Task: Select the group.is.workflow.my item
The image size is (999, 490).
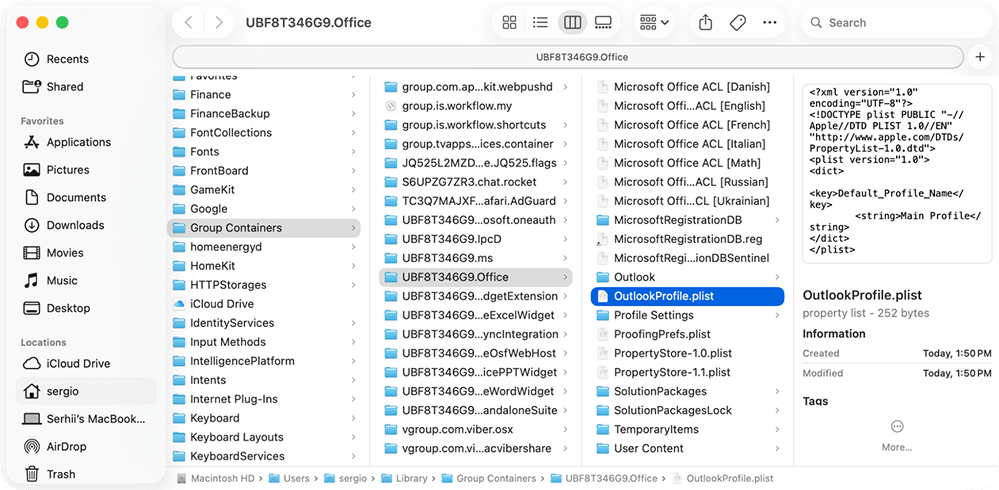Action: (x=476, y=106)
